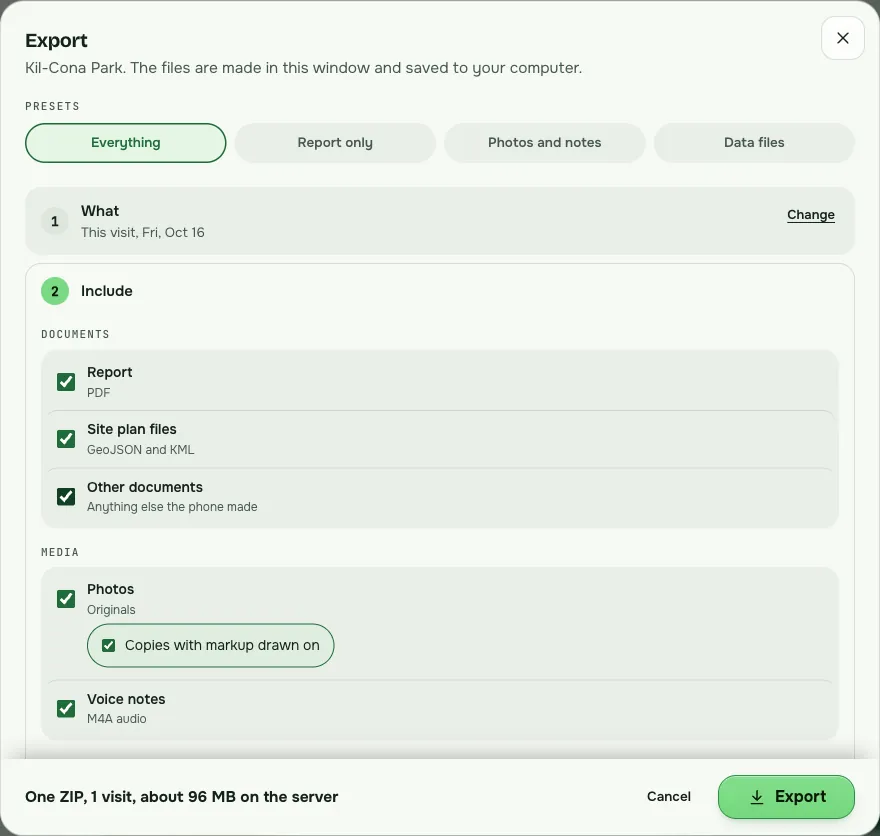The image size is (880, 836).
Task: Click the Include section heading
Action: click(x=107, y=291)
